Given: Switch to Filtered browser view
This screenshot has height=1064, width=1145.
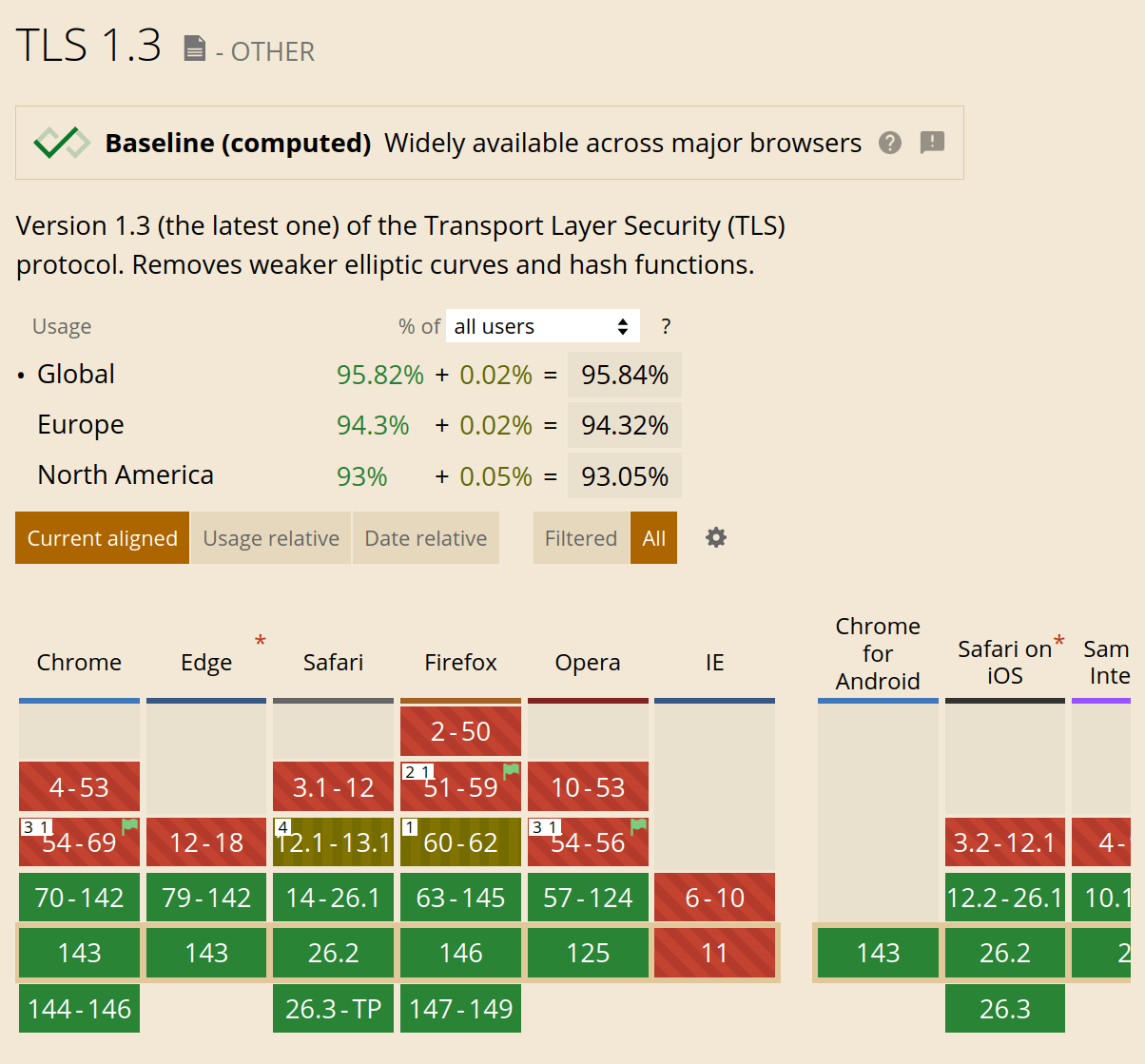Looking at the screenshot, I should [x=580, y=538].
